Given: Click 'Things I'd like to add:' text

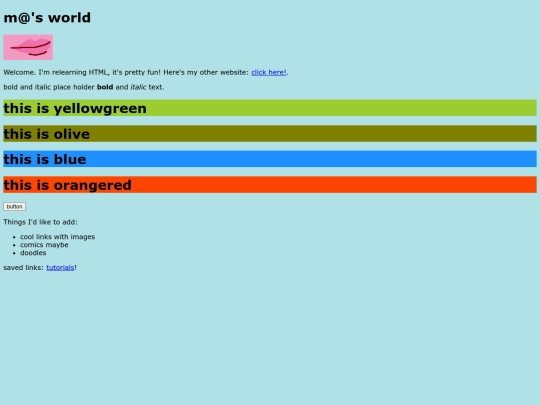Looking at the screenshot, I should point(40,222).
